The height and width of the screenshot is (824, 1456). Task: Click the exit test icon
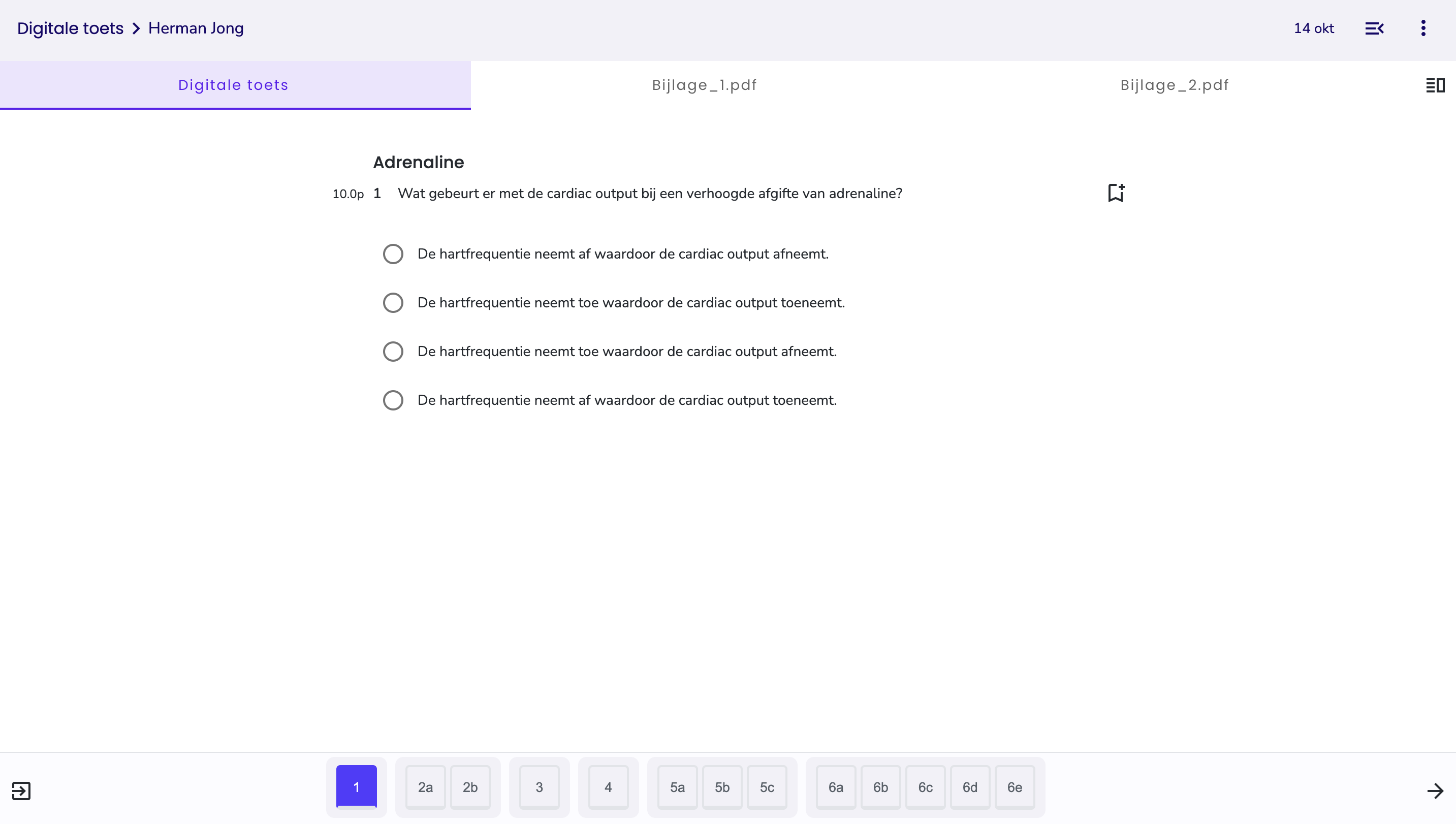tap(21, 790)
